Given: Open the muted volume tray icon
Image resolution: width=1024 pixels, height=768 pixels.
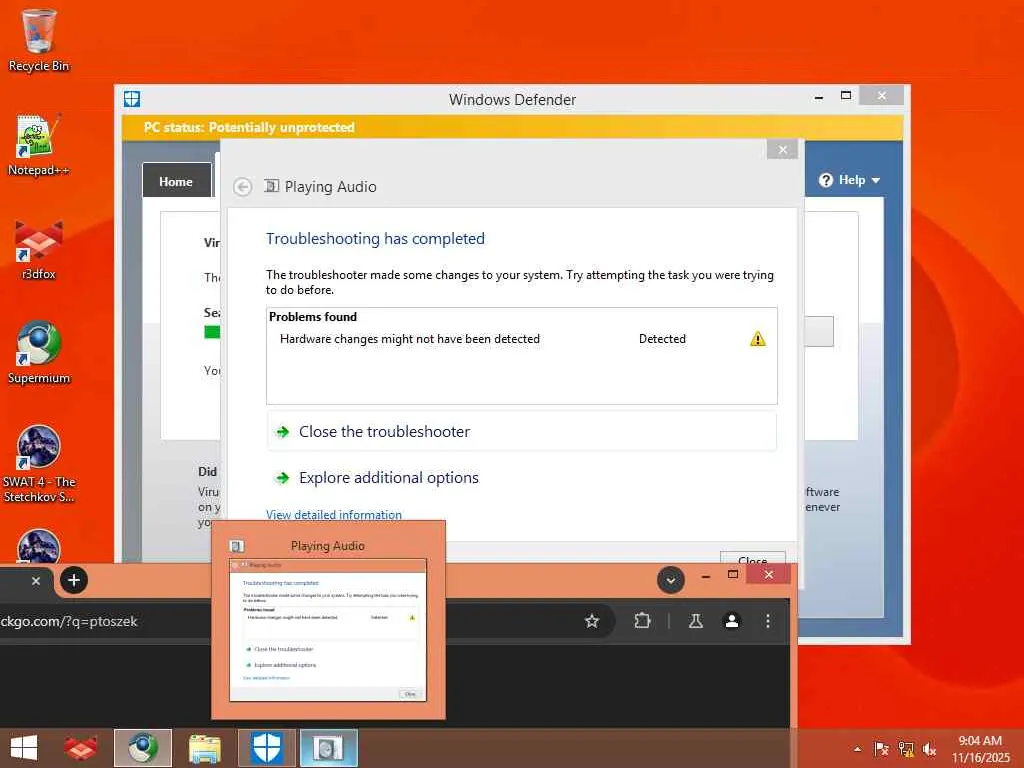Looking at the screenshot, I should tap(929, 749).
